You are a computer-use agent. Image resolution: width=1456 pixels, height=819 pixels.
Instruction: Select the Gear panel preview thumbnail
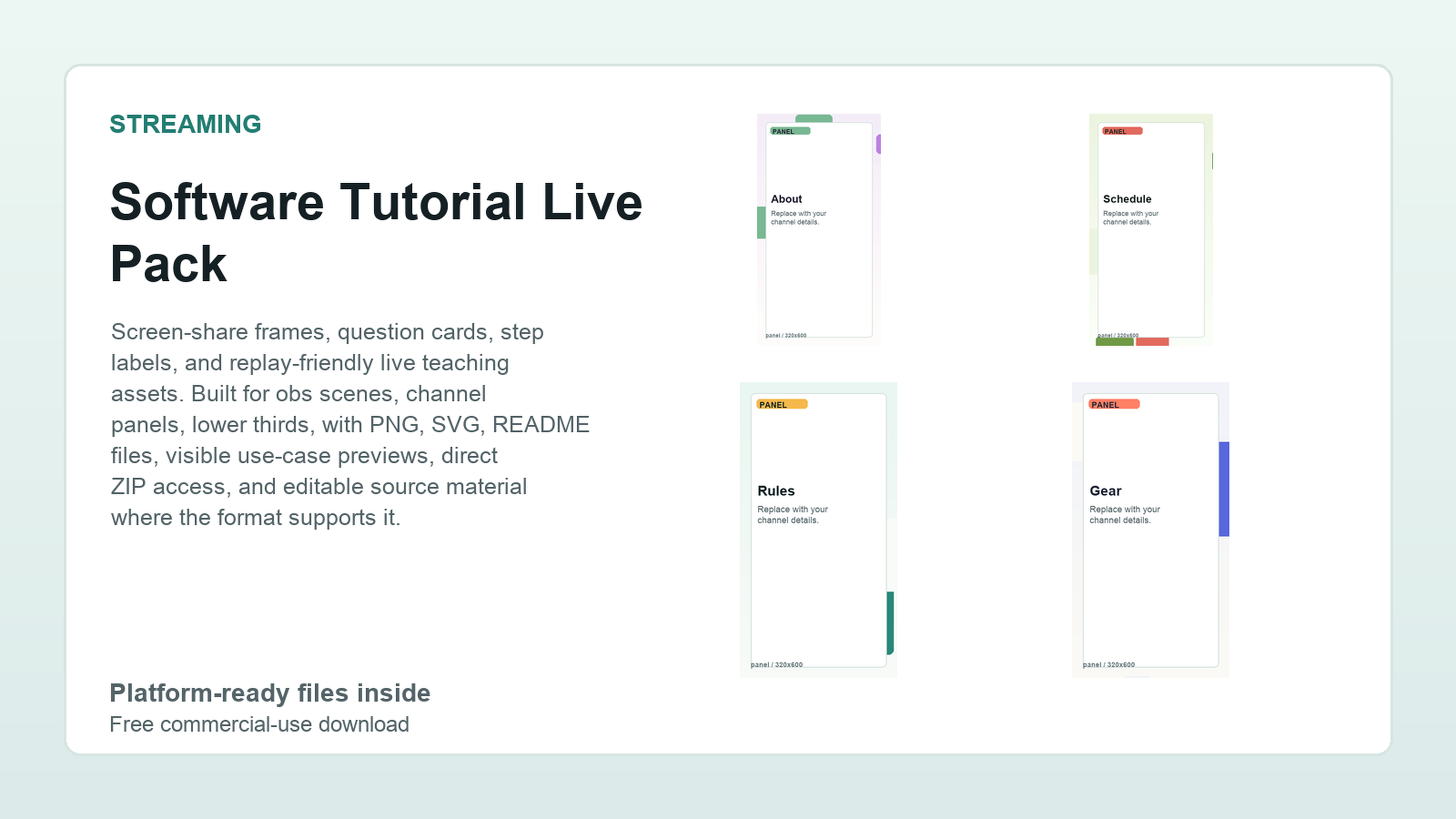[1150, 530]
